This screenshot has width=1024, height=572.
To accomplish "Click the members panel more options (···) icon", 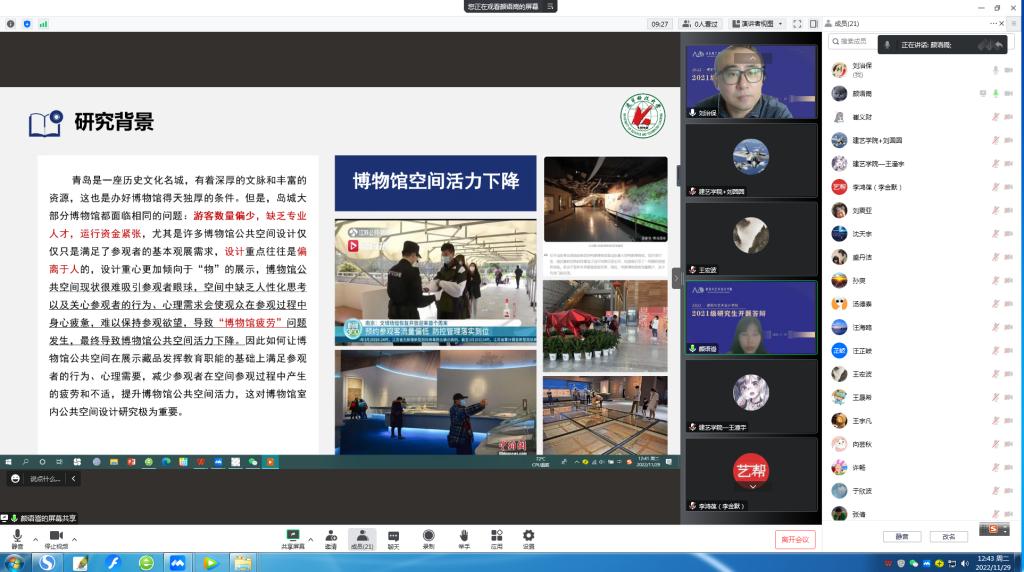I will 993,24.
